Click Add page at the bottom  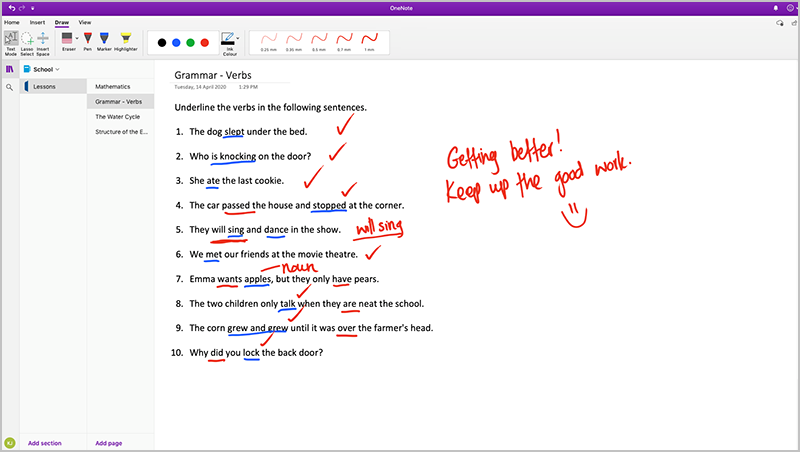point(108,442)
